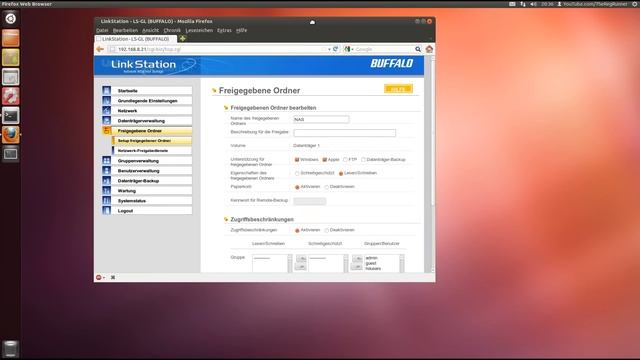Select Aktivieren for Zugriffsbeschränkungen

click(297, 230)
